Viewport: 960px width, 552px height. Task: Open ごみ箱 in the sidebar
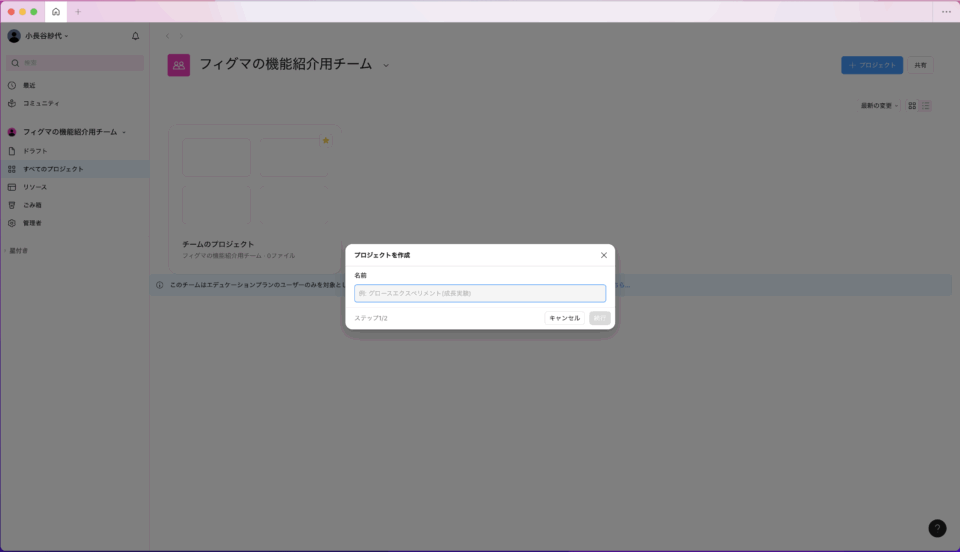tap(33, 205)
